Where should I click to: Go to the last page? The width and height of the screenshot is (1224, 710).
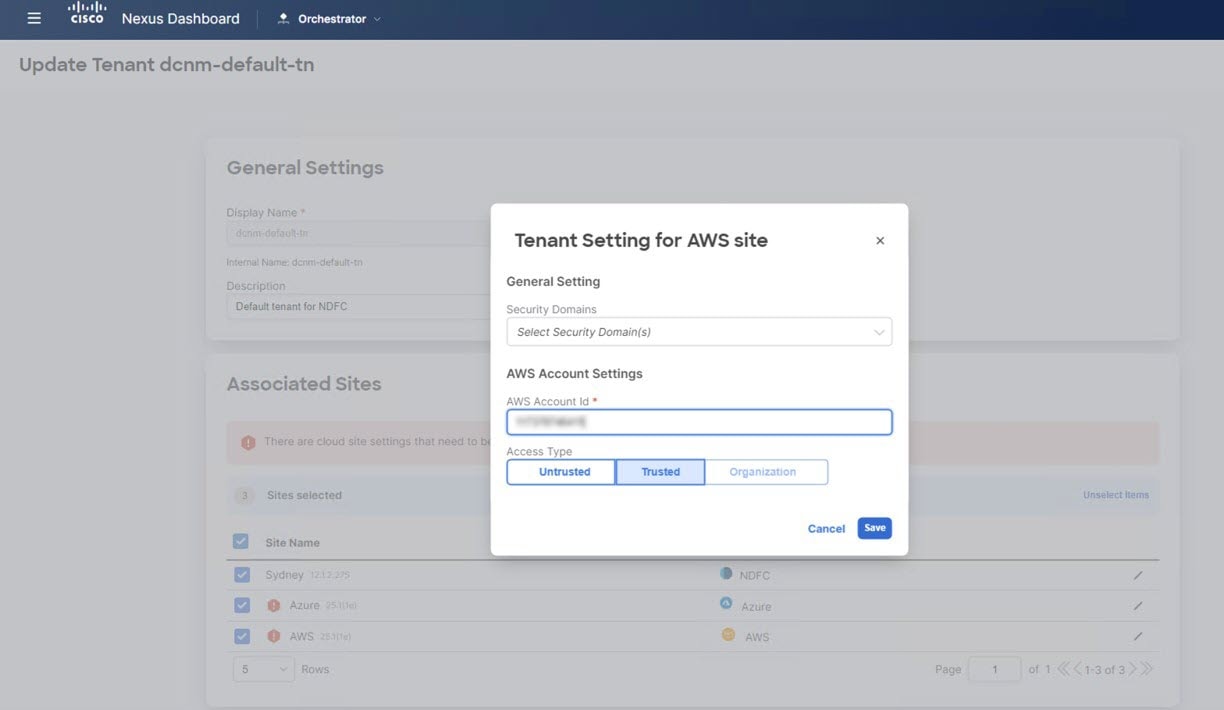tap(1146, 669)
